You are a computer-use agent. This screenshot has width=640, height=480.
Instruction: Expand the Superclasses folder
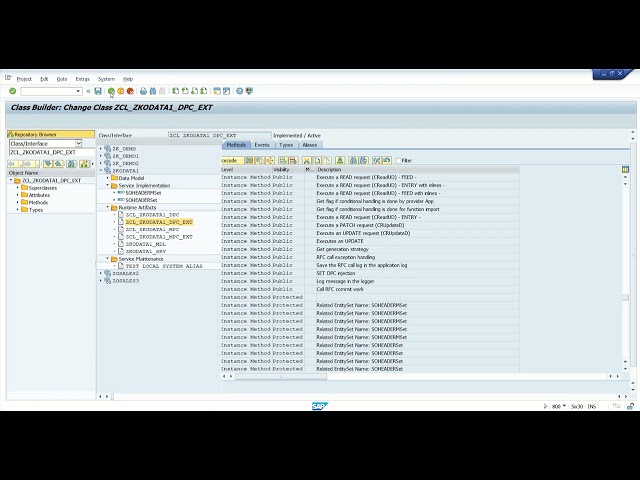point(18,188)
